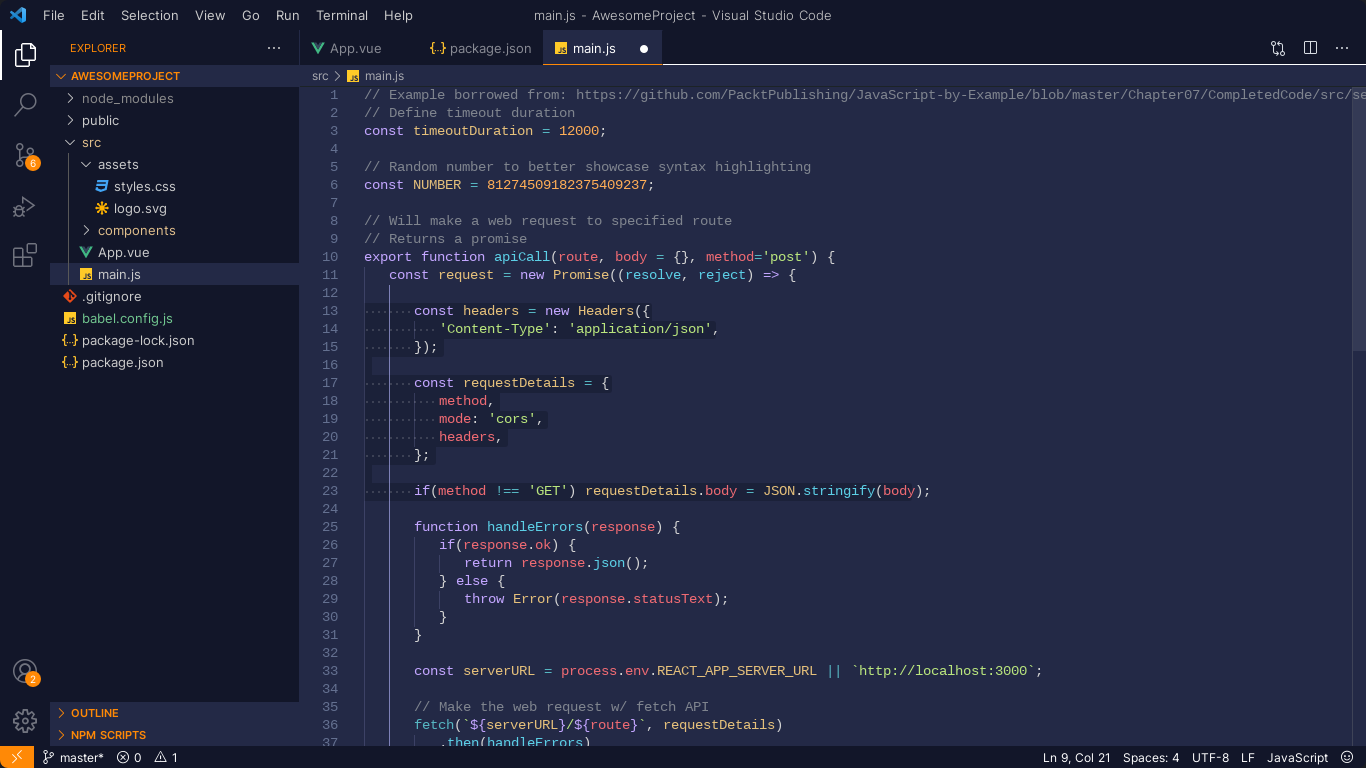Click the apiCall function name on line 10
This screenshot has height=768, width=1366.
click(521, 257)
